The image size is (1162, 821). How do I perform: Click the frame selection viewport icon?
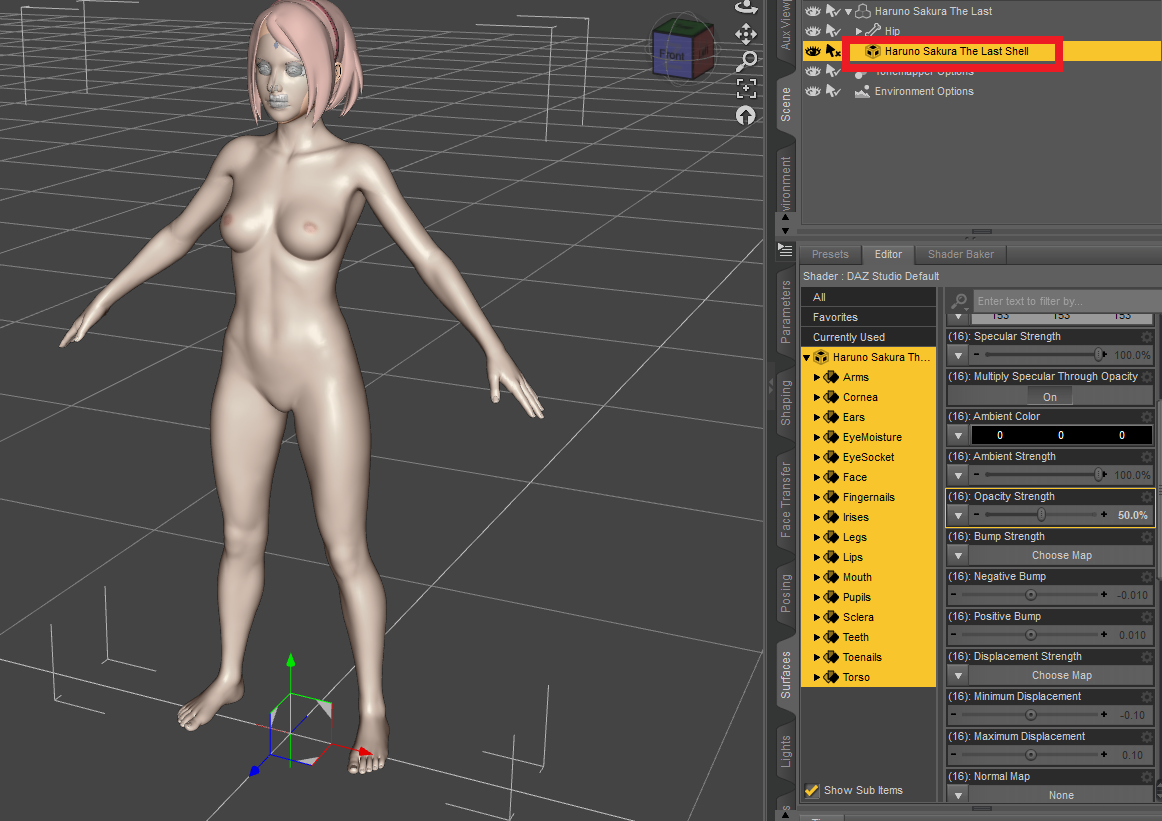pos(746,88)
